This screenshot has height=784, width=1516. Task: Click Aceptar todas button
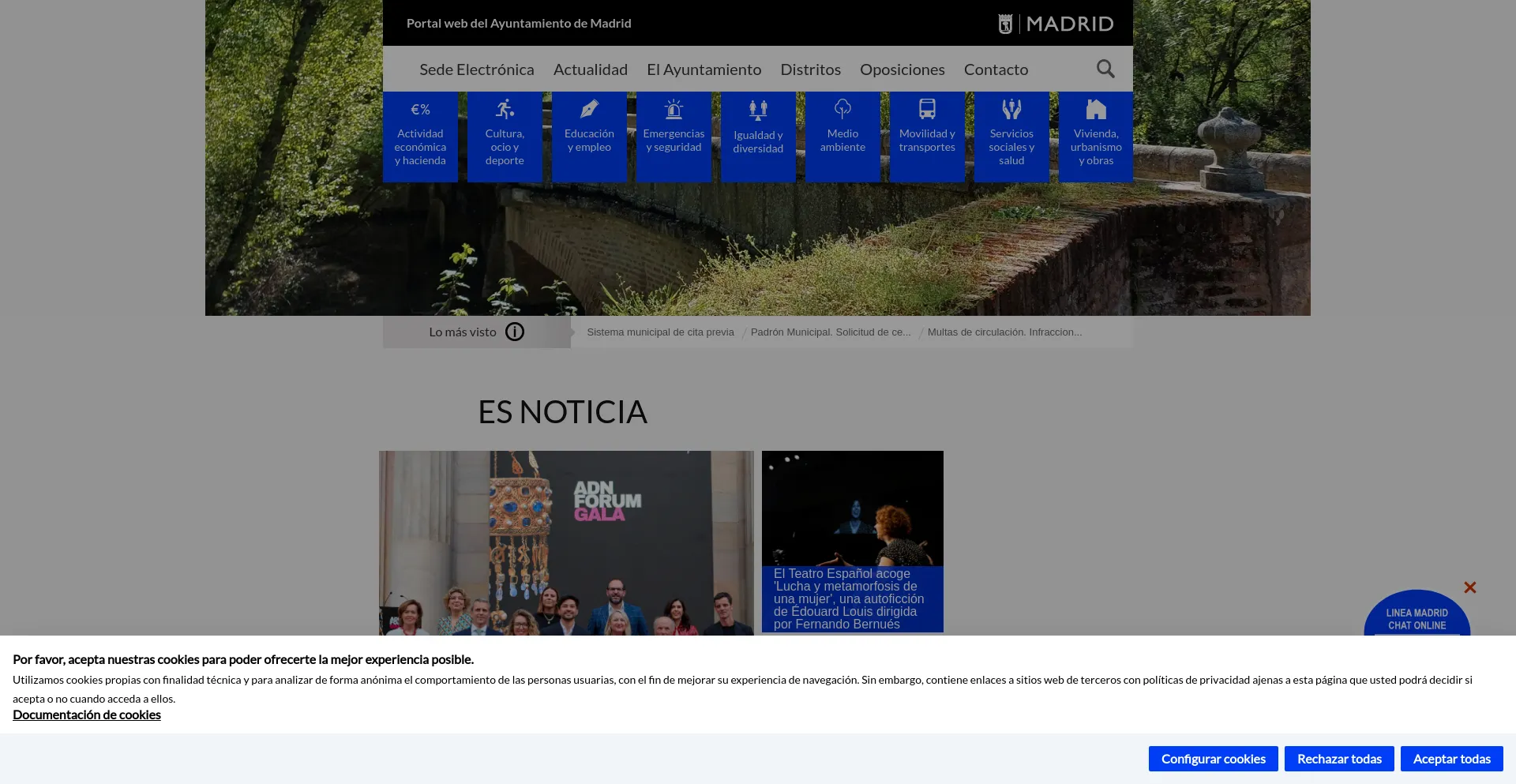1452,759
